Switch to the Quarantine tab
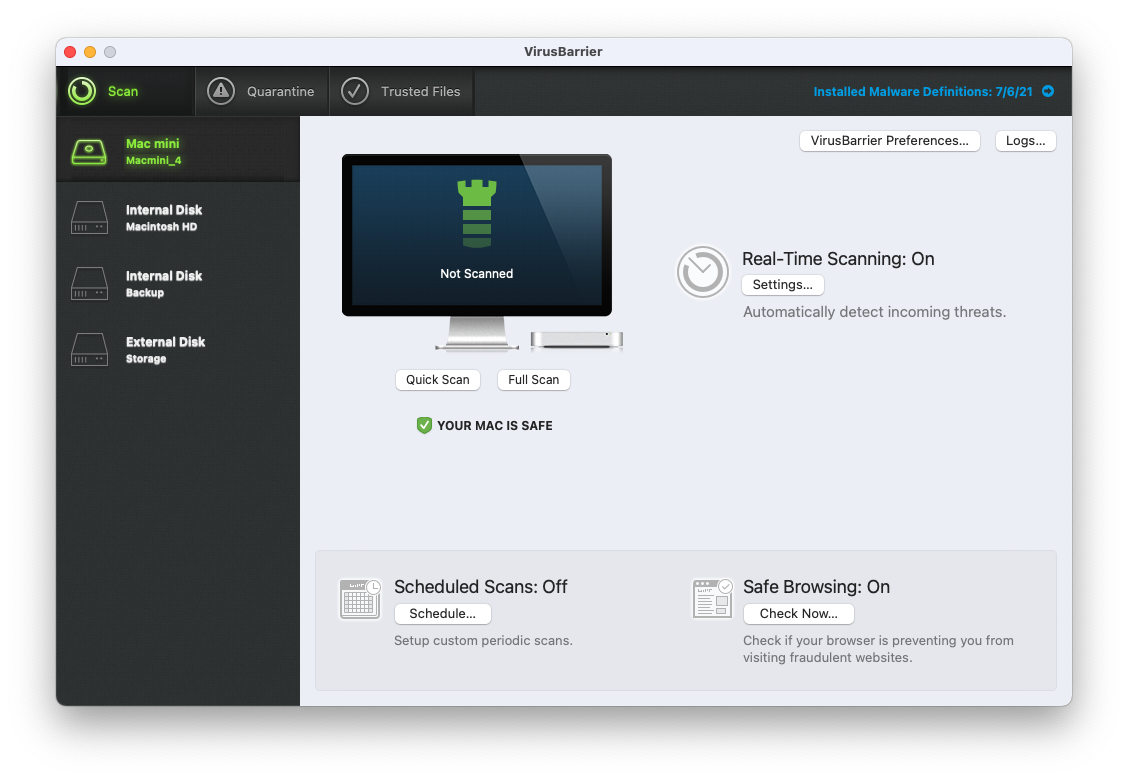 click(x=280, y=91)
